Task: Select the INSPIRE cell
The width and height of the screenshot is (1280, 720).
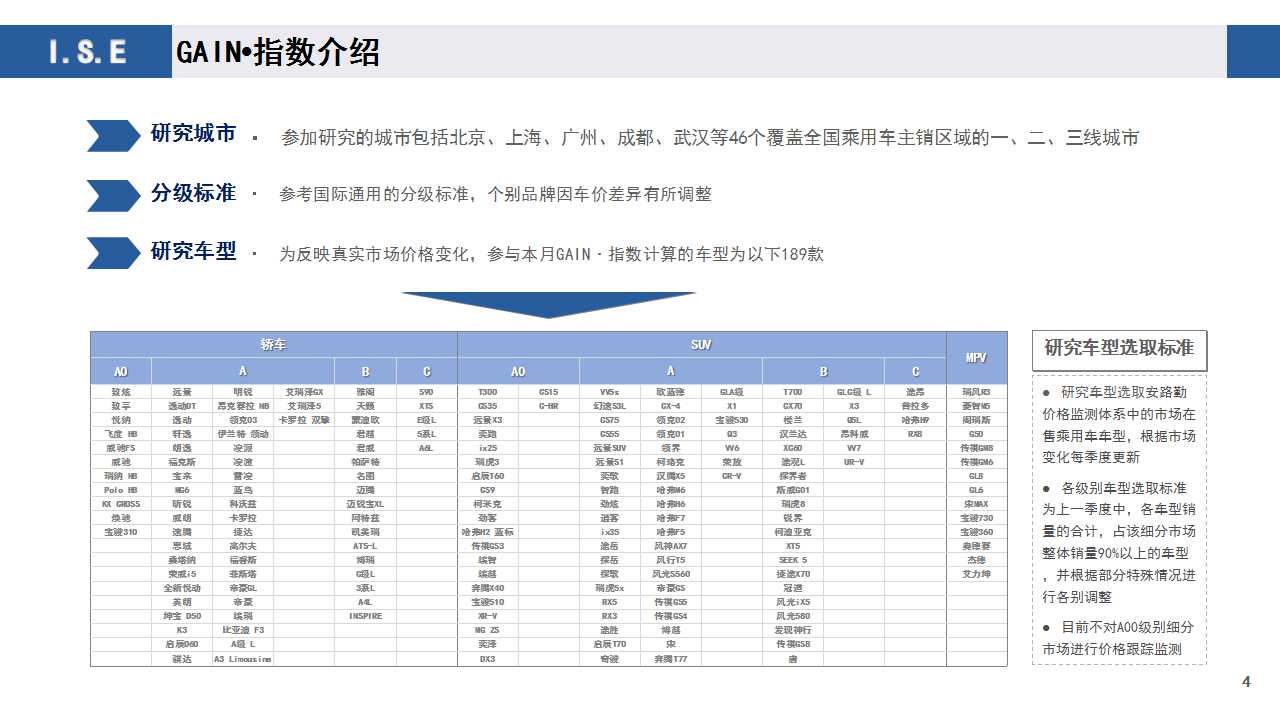Action: [x=366, y=616]
